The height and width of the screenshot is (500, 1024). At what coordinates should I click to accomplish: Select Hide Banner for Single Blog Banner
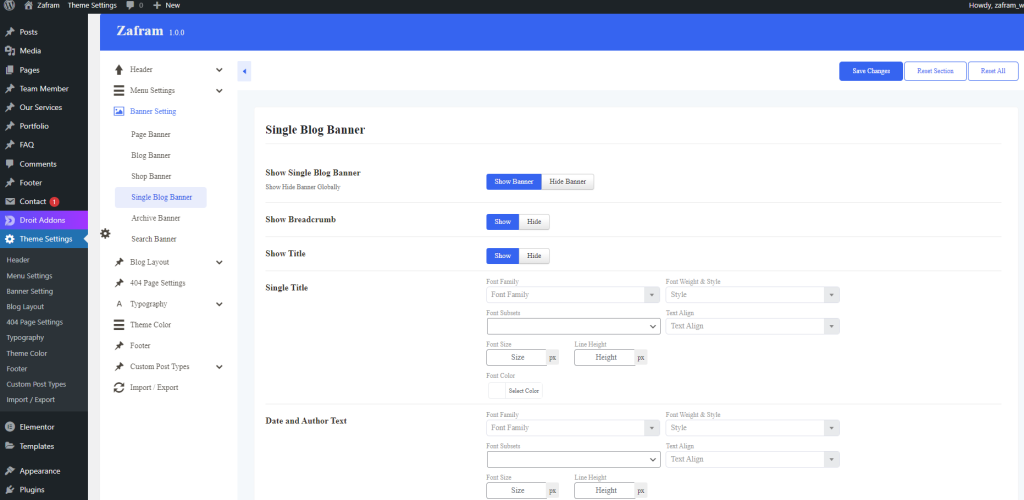coord(568,182)
